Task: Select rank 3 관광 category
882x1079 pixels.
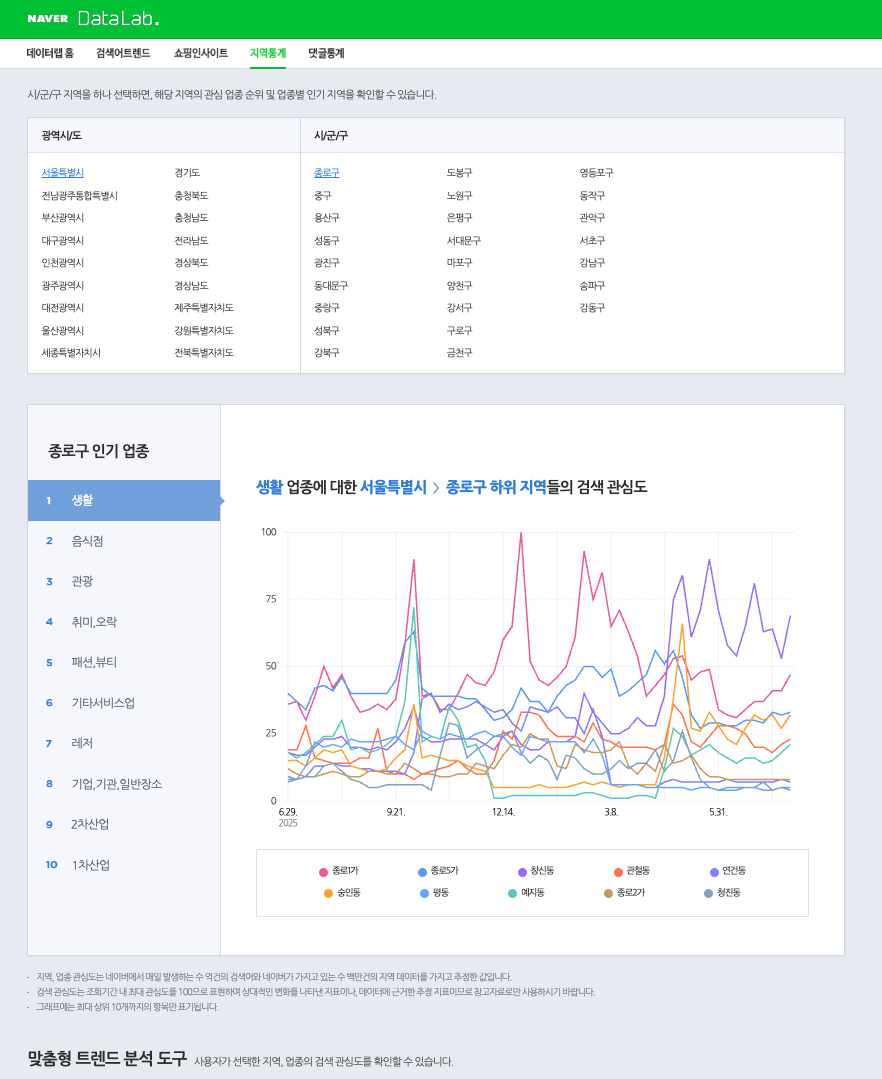Action: 124,581
